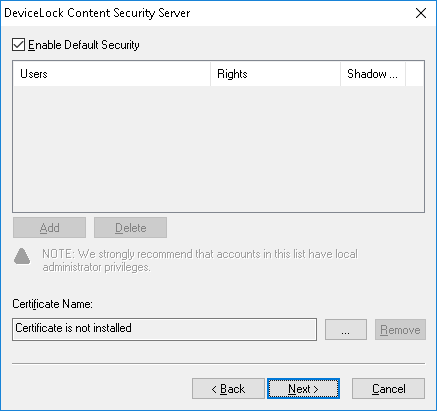437x411 pixels.
Task: Click the Certificate Name label
Action: click(52, 304)
